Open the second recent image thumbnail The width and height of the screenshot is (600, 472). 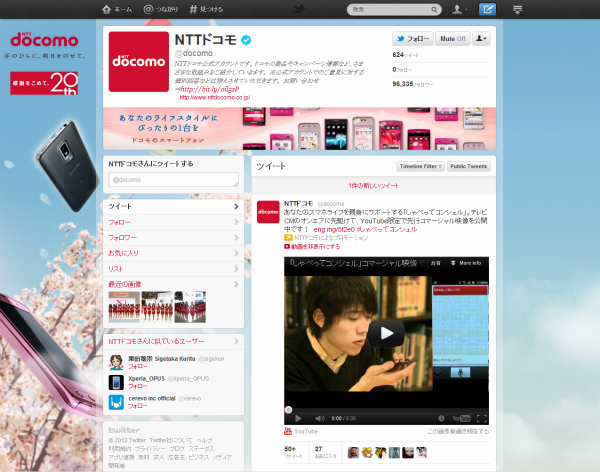tap(157, 307)
